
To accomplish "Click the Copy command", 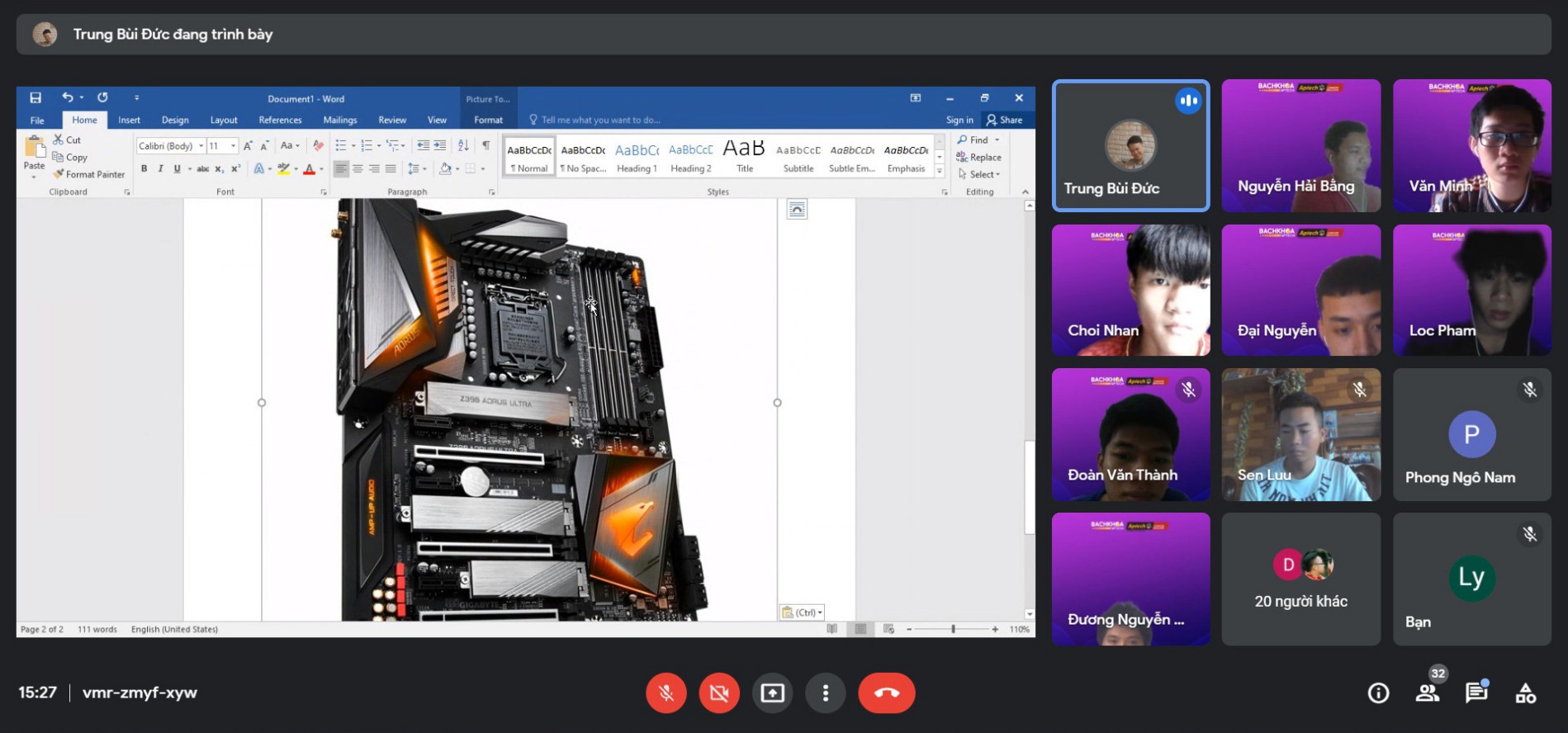I will [70, 157].
